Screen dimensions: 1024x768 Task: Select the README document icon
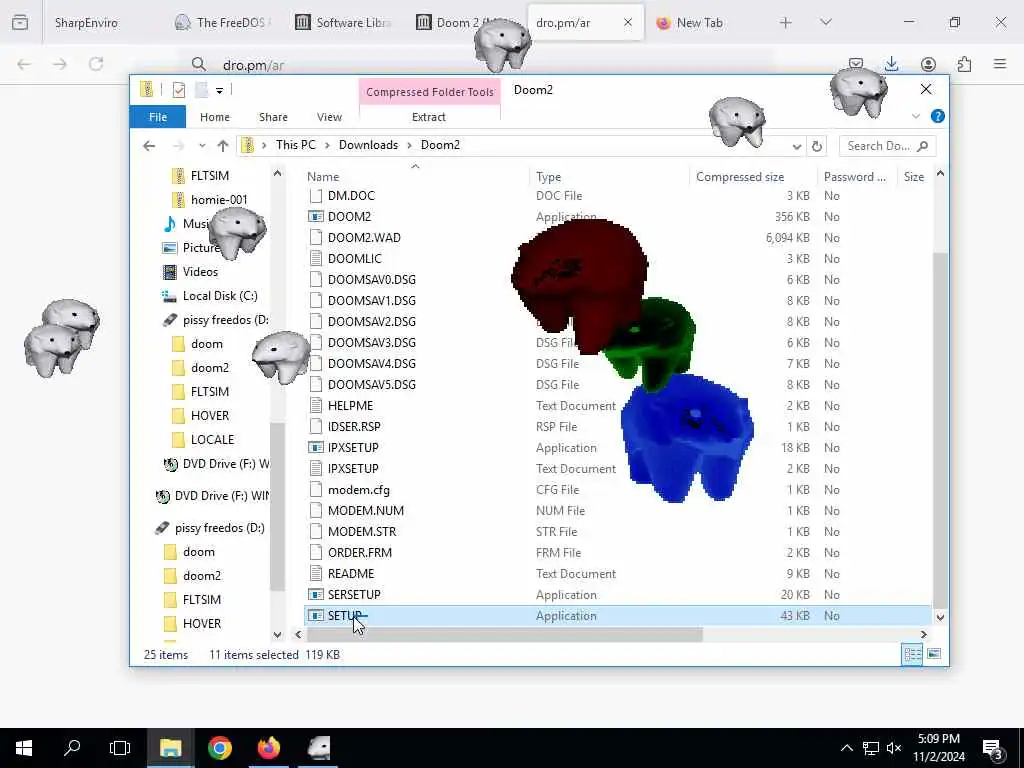(315, 573)
